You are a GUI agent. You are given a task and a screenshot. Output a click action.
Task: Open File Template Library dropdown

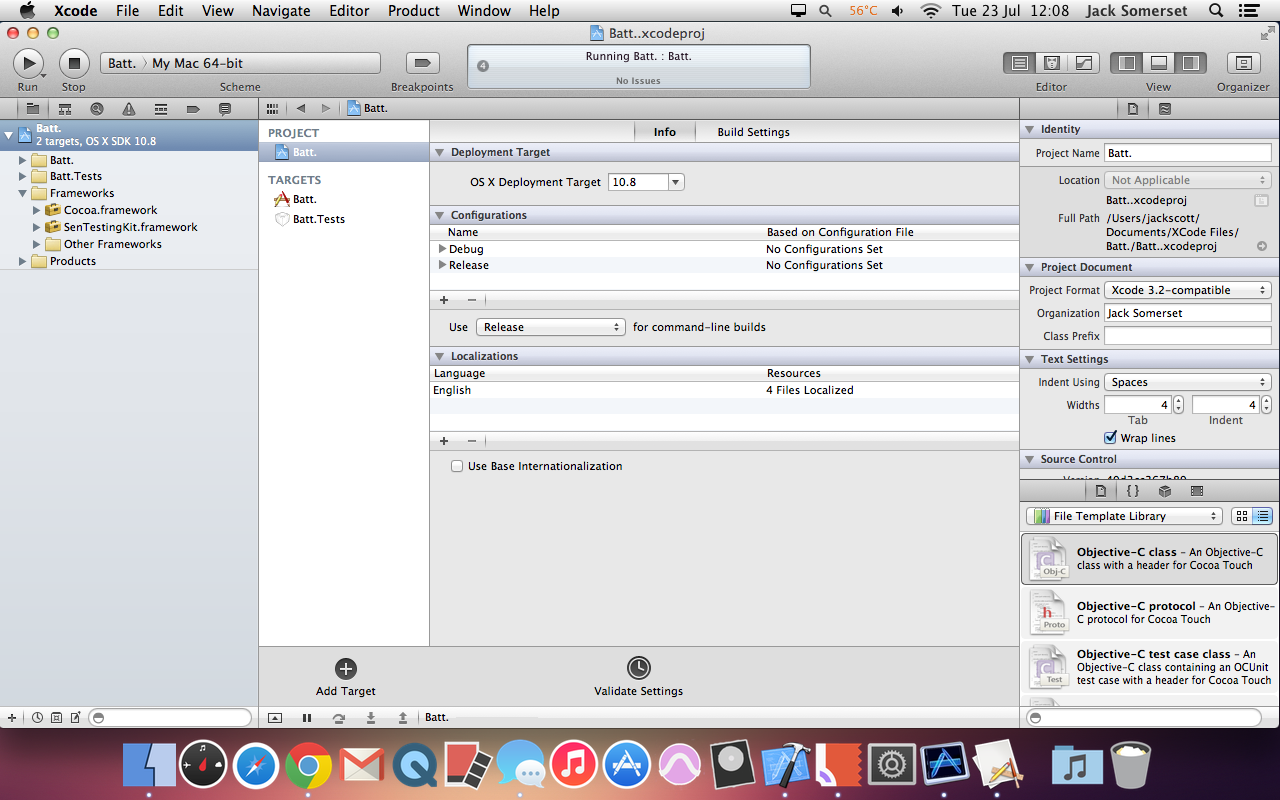[1124, 516]
